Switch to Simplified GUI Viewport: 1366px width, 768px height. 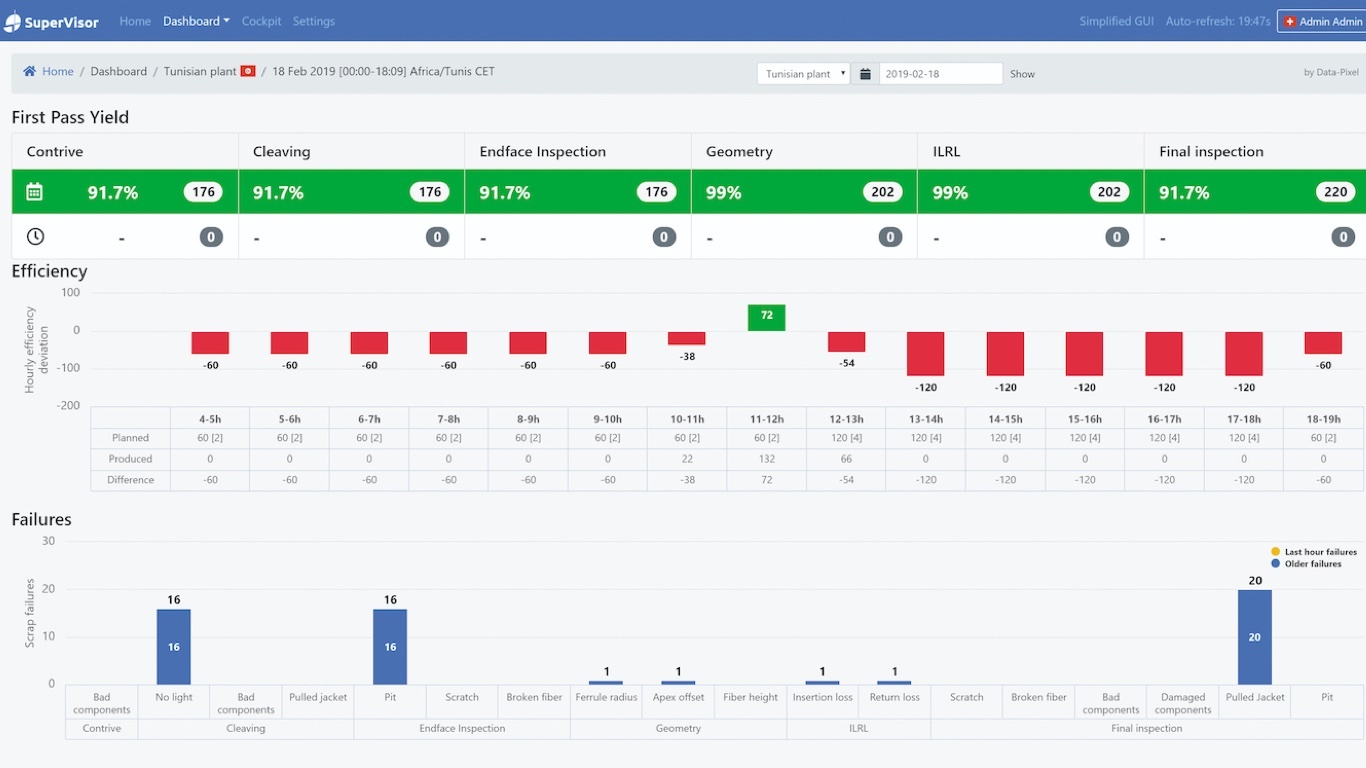1116,21
